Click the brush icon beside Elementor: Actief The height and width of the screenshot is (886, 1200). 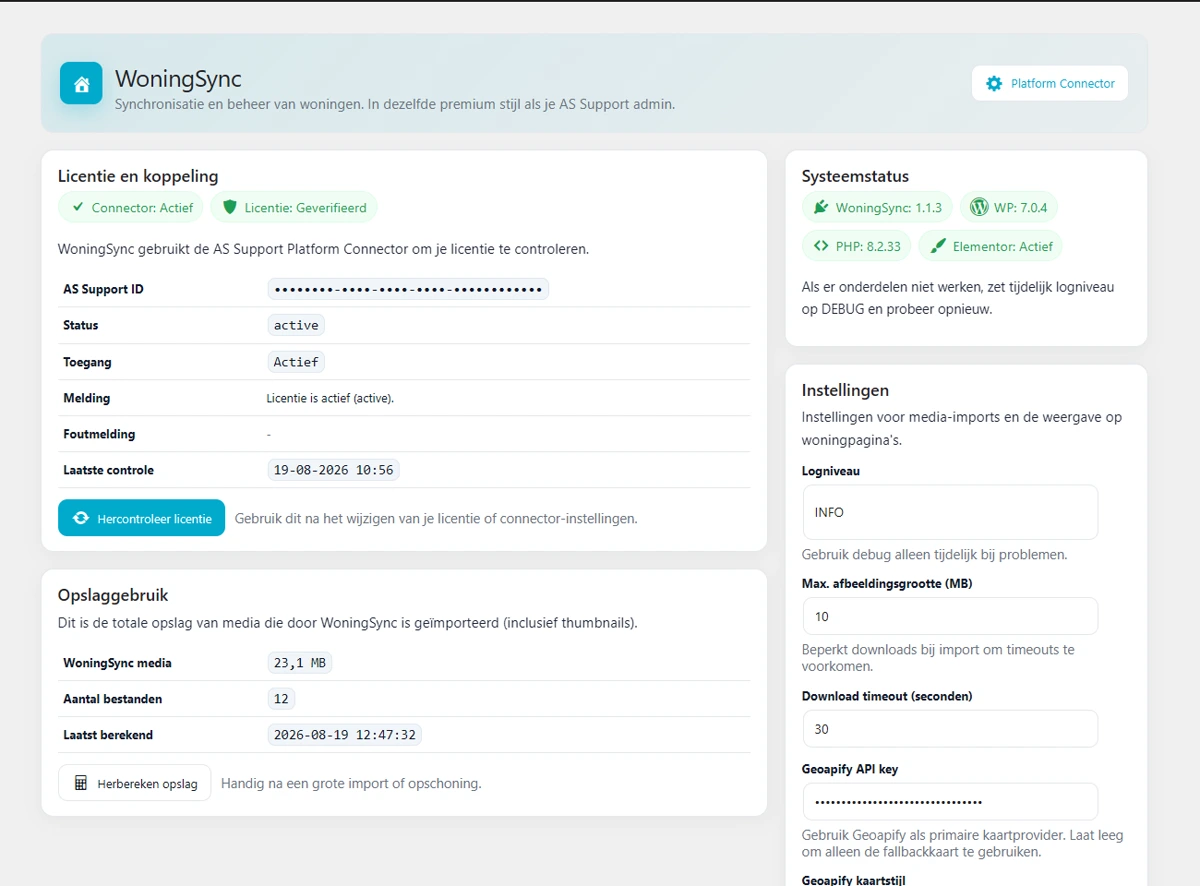pyautogui.click(x=938, y=246)
